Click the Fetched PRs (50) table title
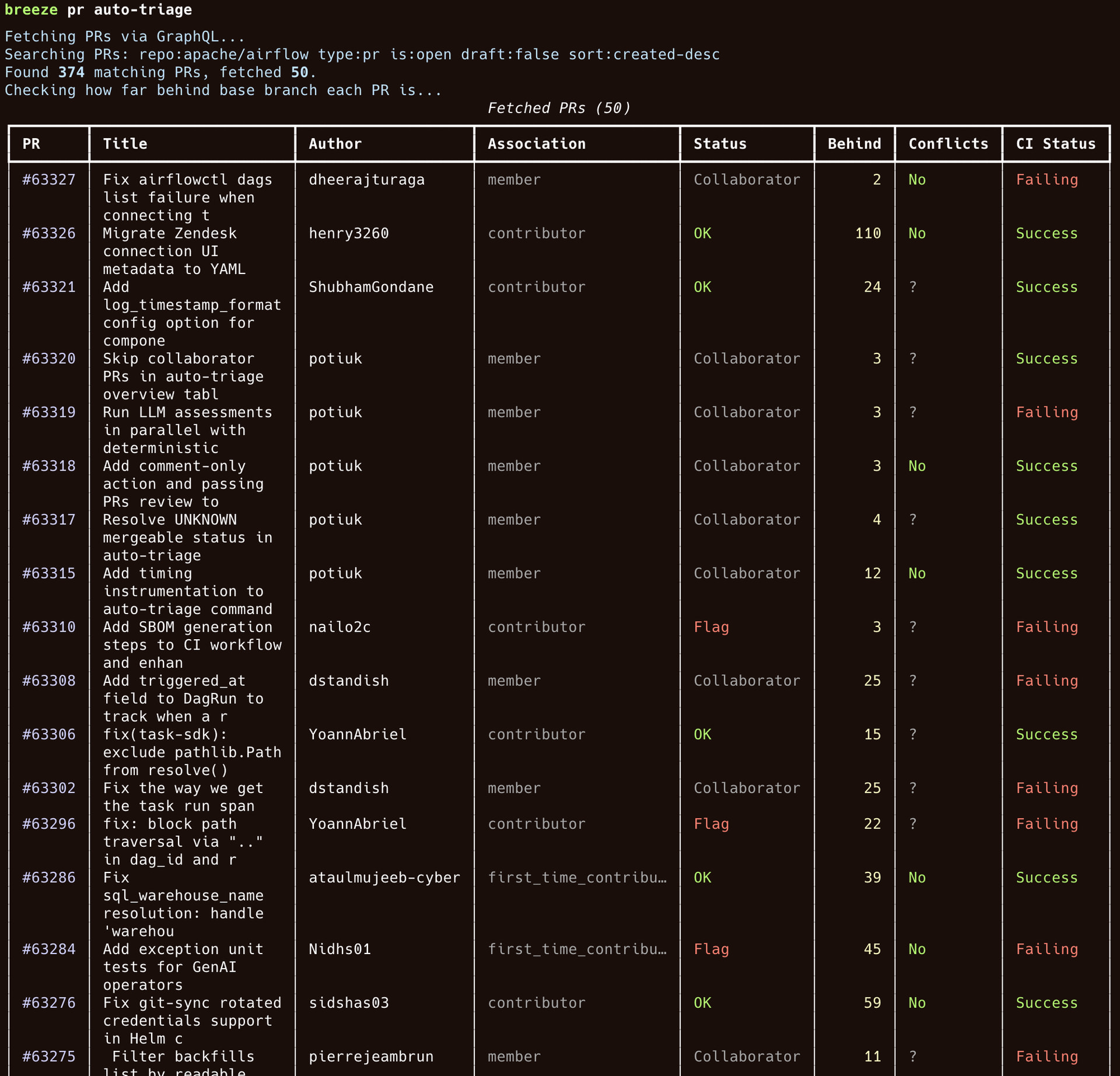 559,108
